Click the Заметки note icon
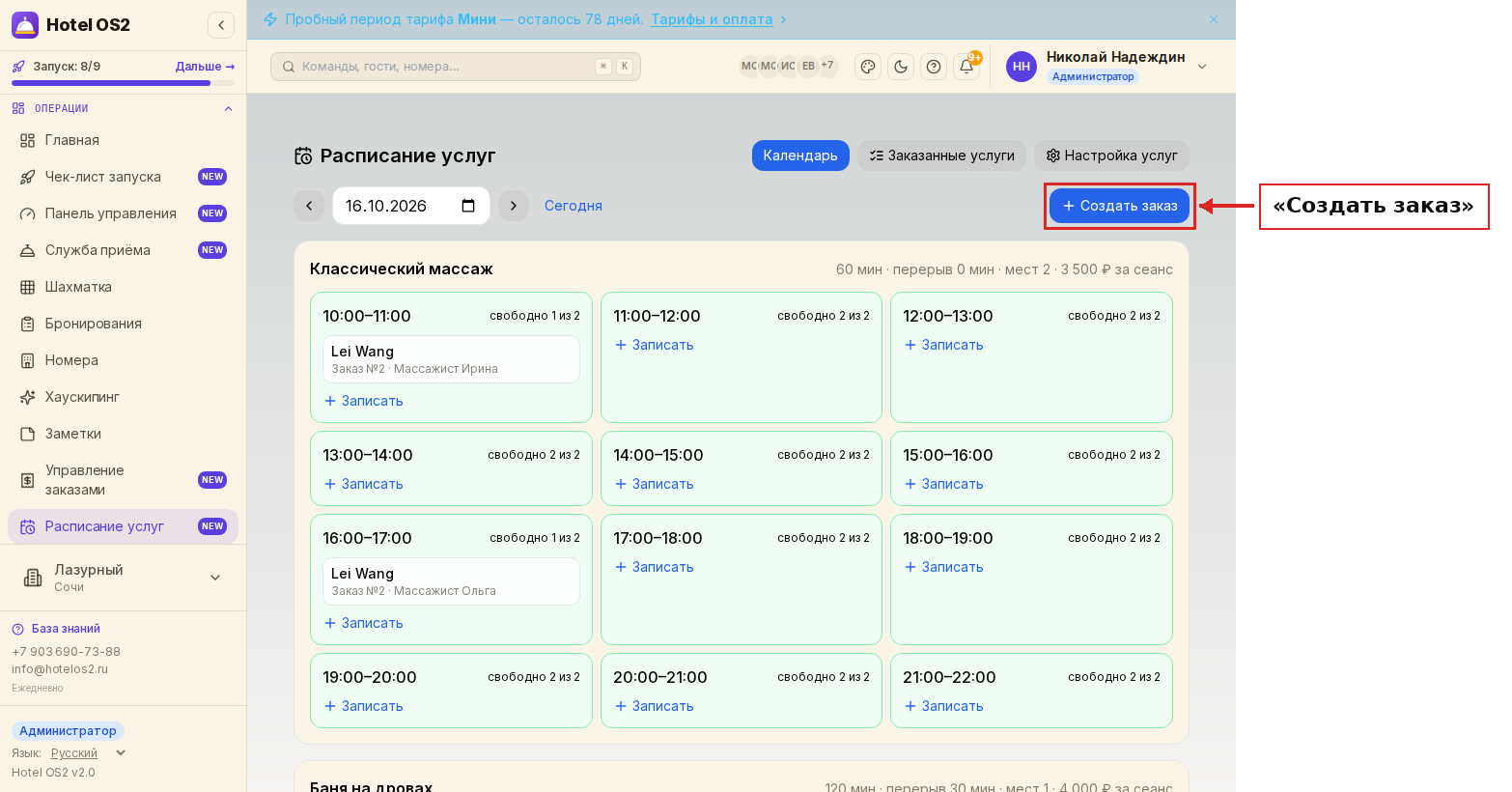Screen dimensions: 1512x792 pos(28,434)
